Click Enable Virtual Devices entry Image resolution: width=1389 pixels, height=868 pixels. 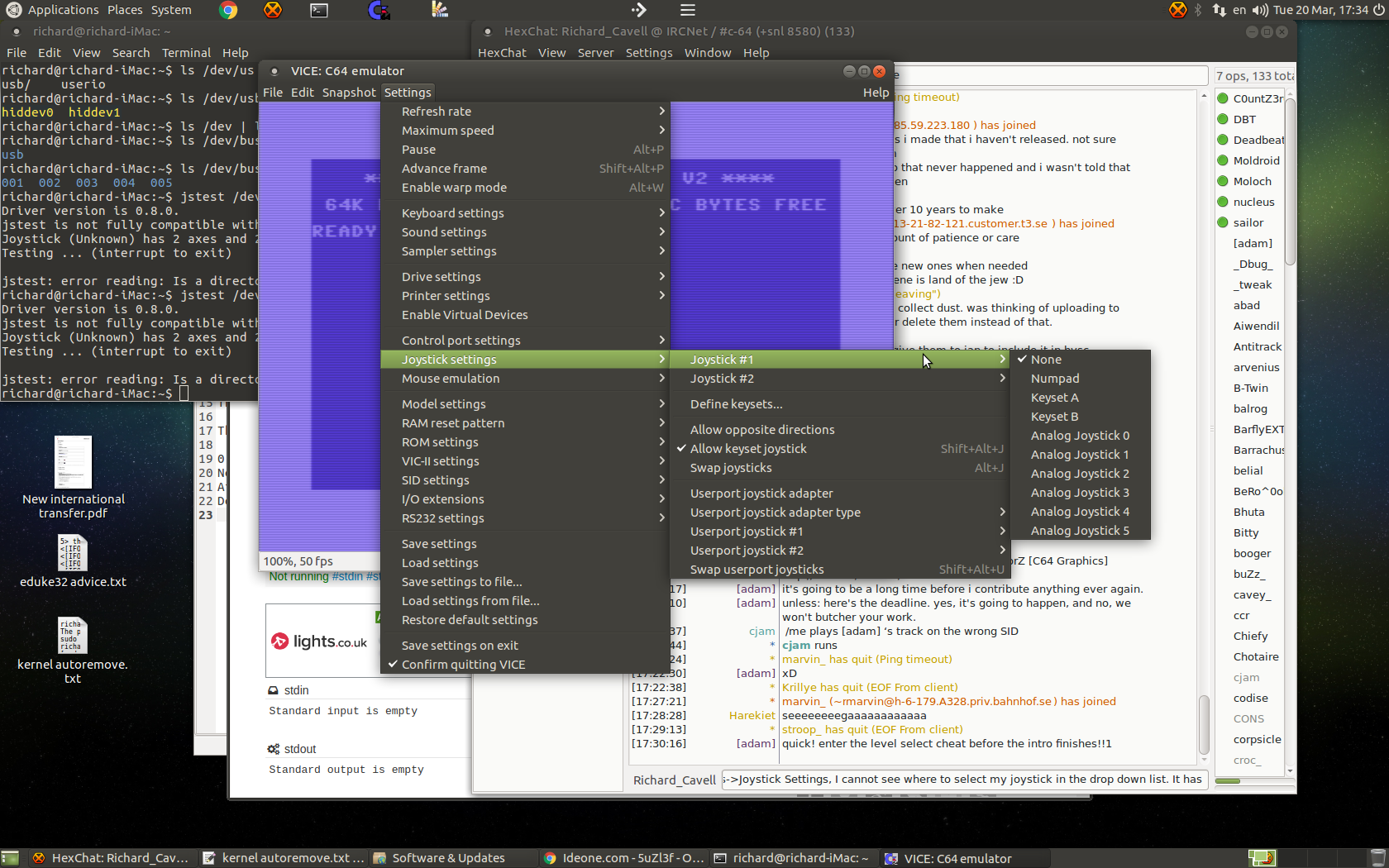[x=525, y=315]
